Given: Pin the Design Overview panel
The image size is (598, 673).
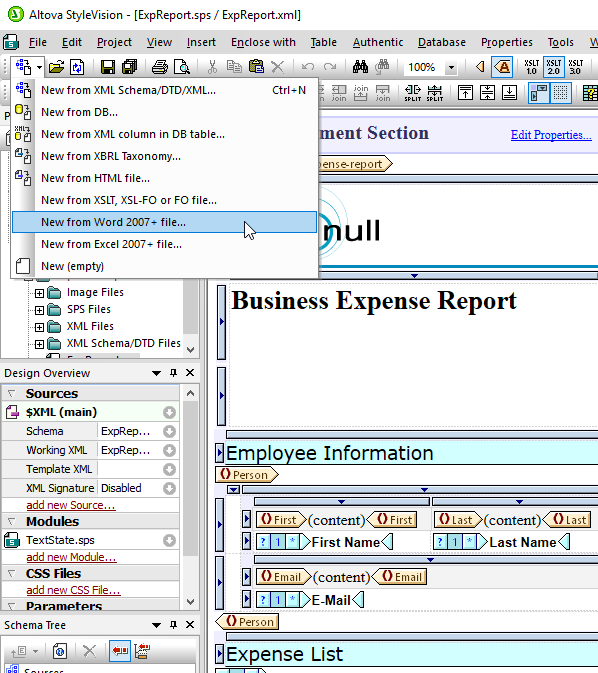Looking at the screenshot, I should coord(173,373).
